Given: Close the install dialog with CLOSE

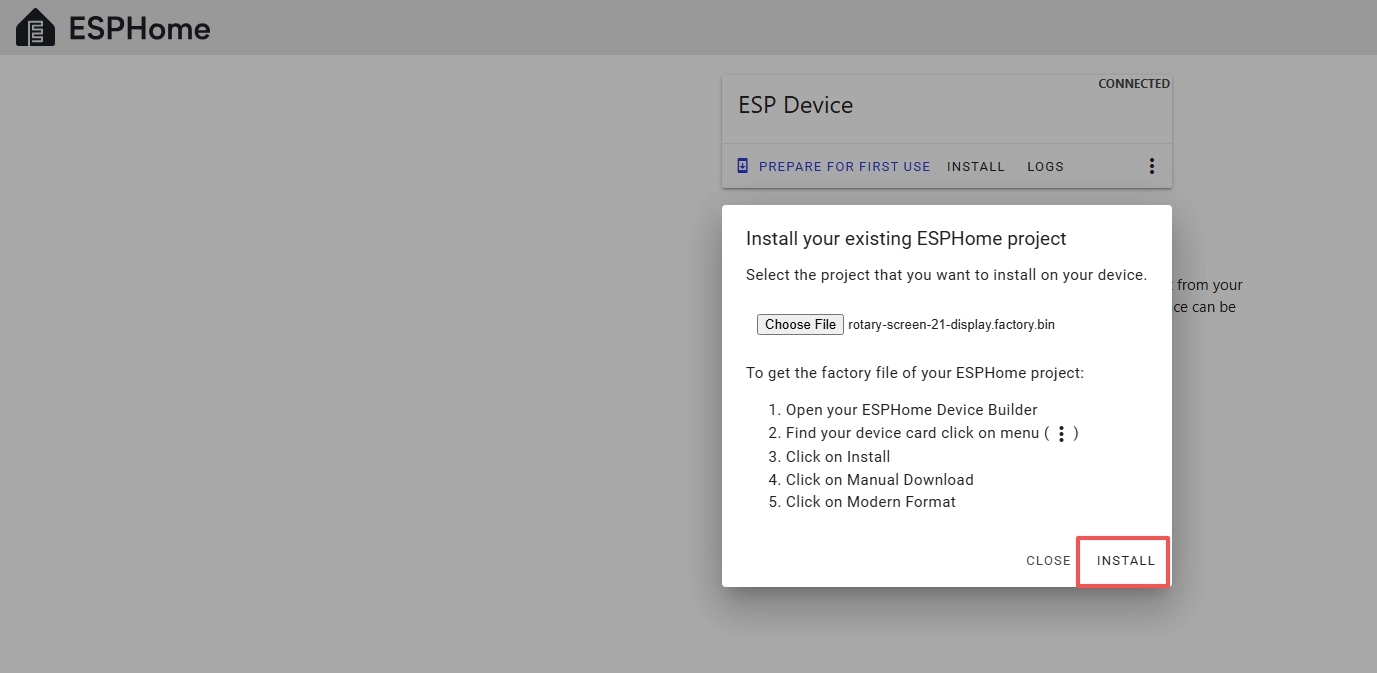Looking at the screenshot, I should coord(1048,561).
